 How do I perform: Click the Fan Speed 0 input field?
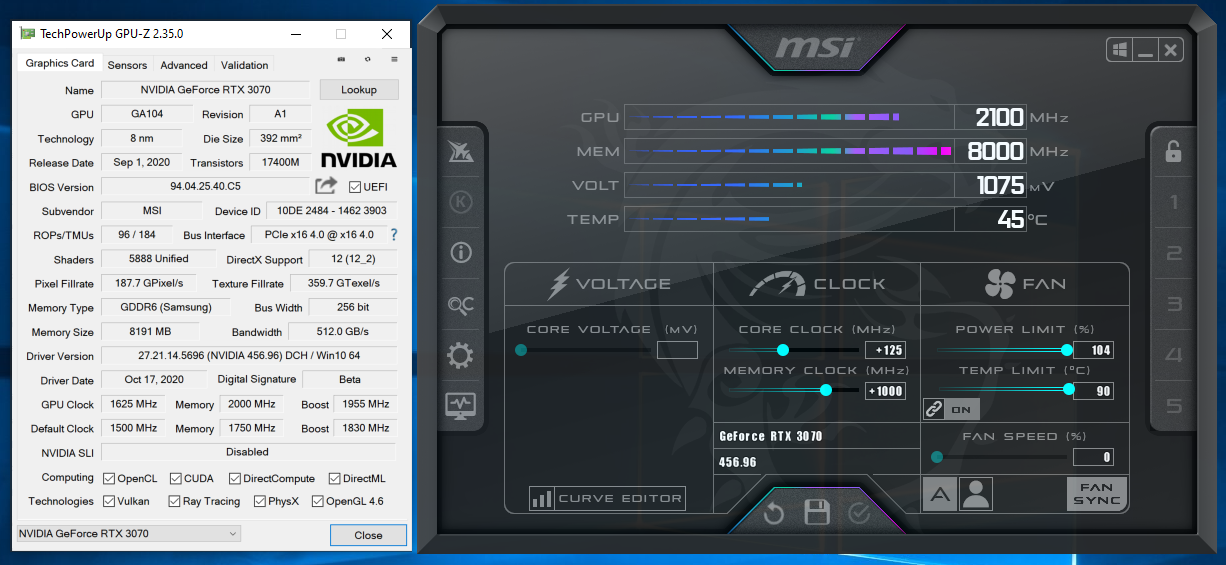1093,457
